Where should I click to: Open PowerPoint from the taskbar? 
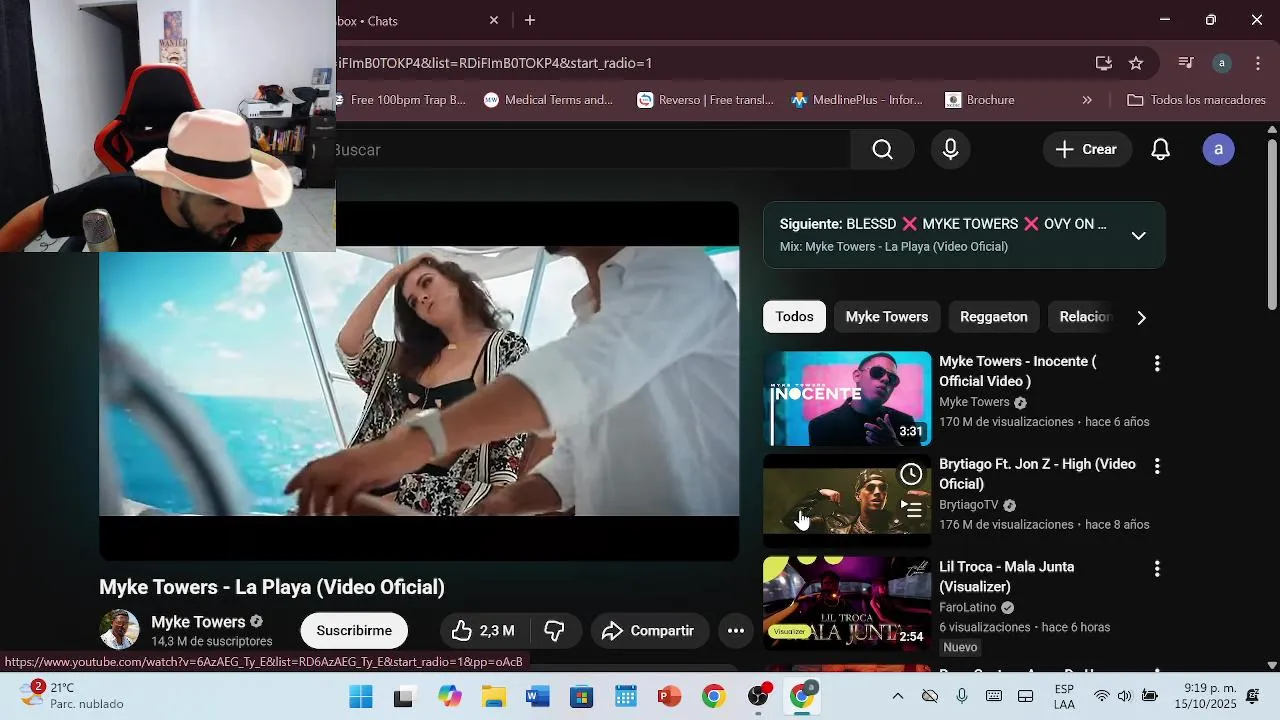(669, 697)
